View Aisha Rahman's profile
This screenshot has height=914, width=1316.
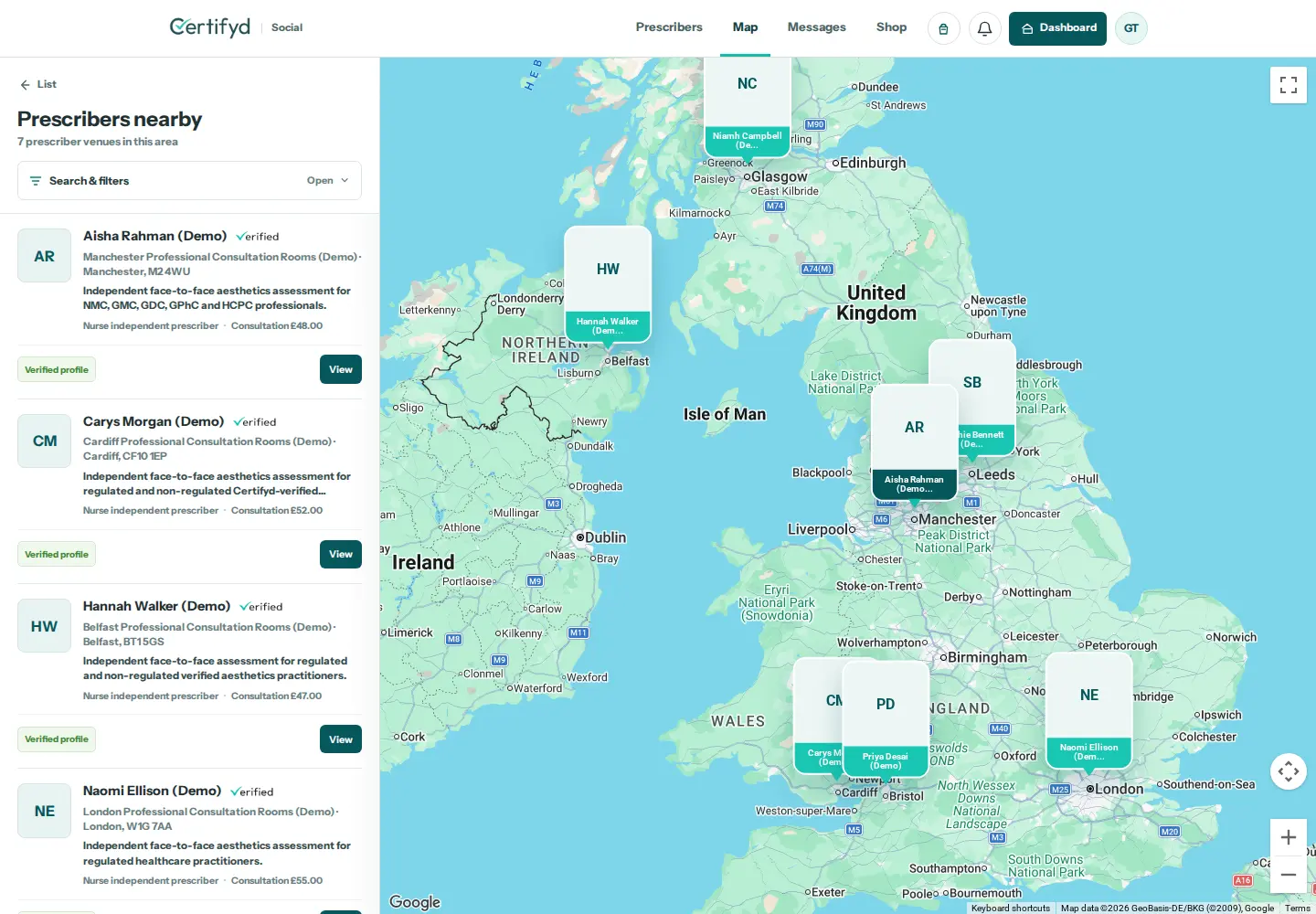tap(341, 369)
